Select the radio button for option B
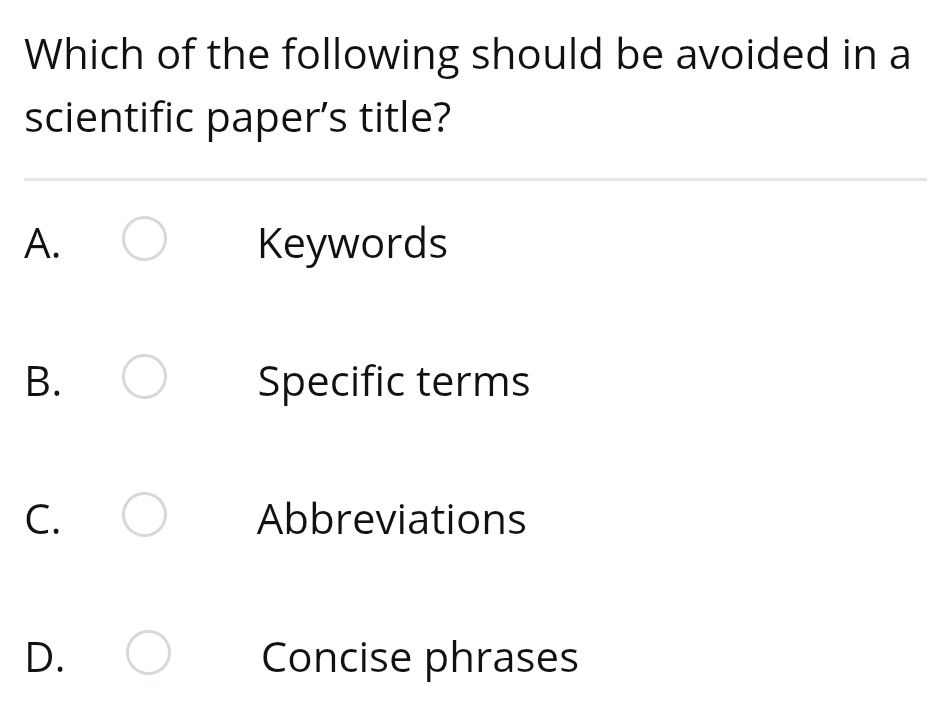Screen dimensions: 938x706 coord(145,376)
